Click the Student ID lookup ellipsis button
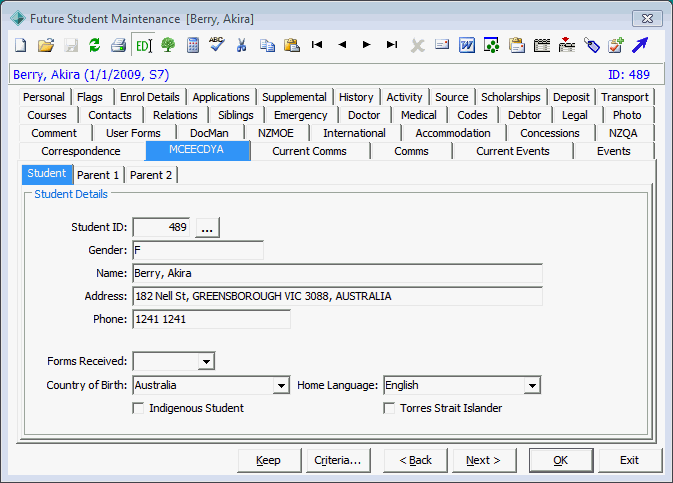 click(x=207, y=228)
